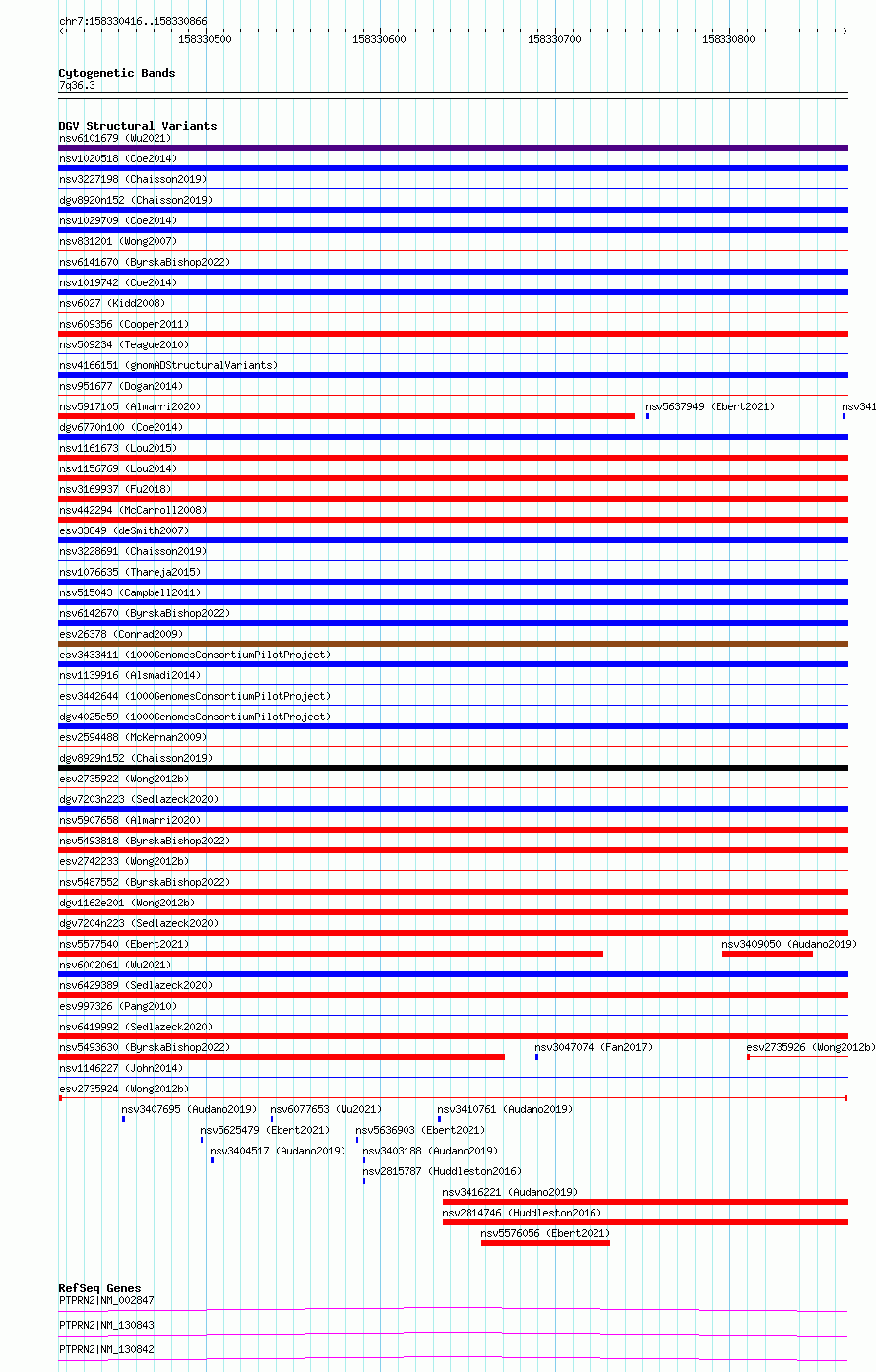Click the nsv6027 (Kidd2008) label
The height and width of the screenshot is (1372, 876).
coord(112,303)
